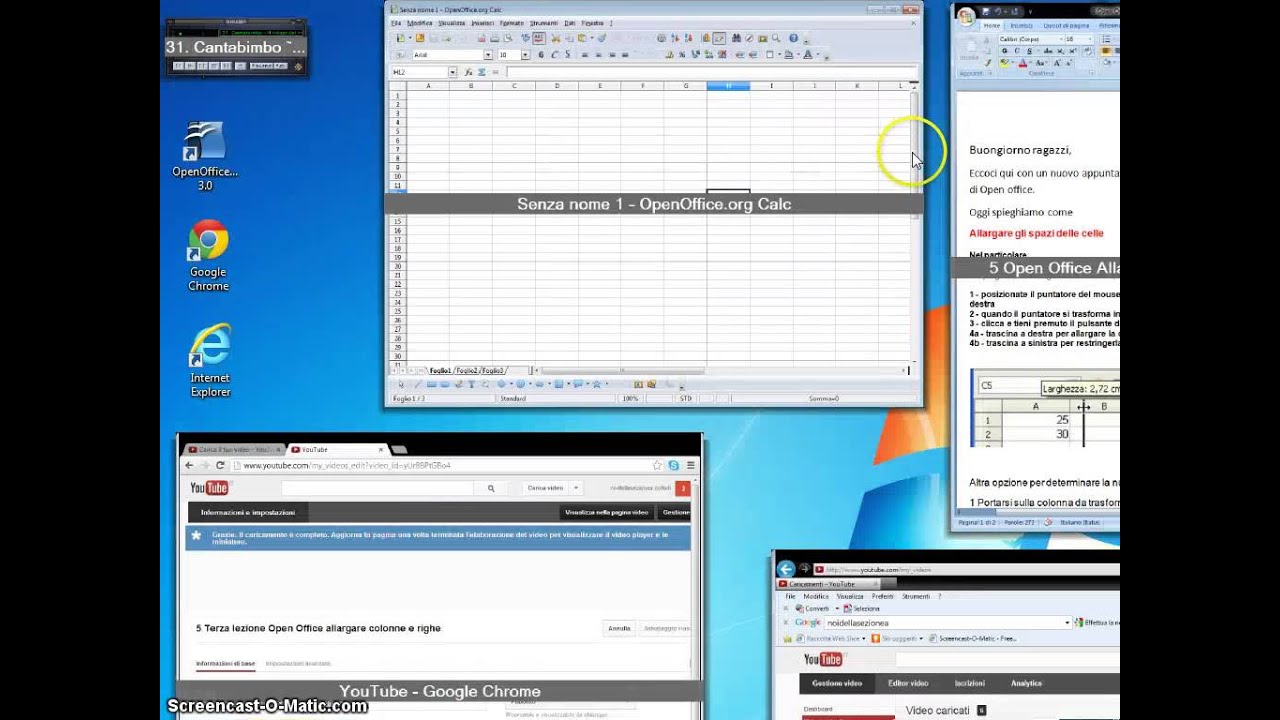Click the YouTube logo in Internet Explorer

[823, 659]
